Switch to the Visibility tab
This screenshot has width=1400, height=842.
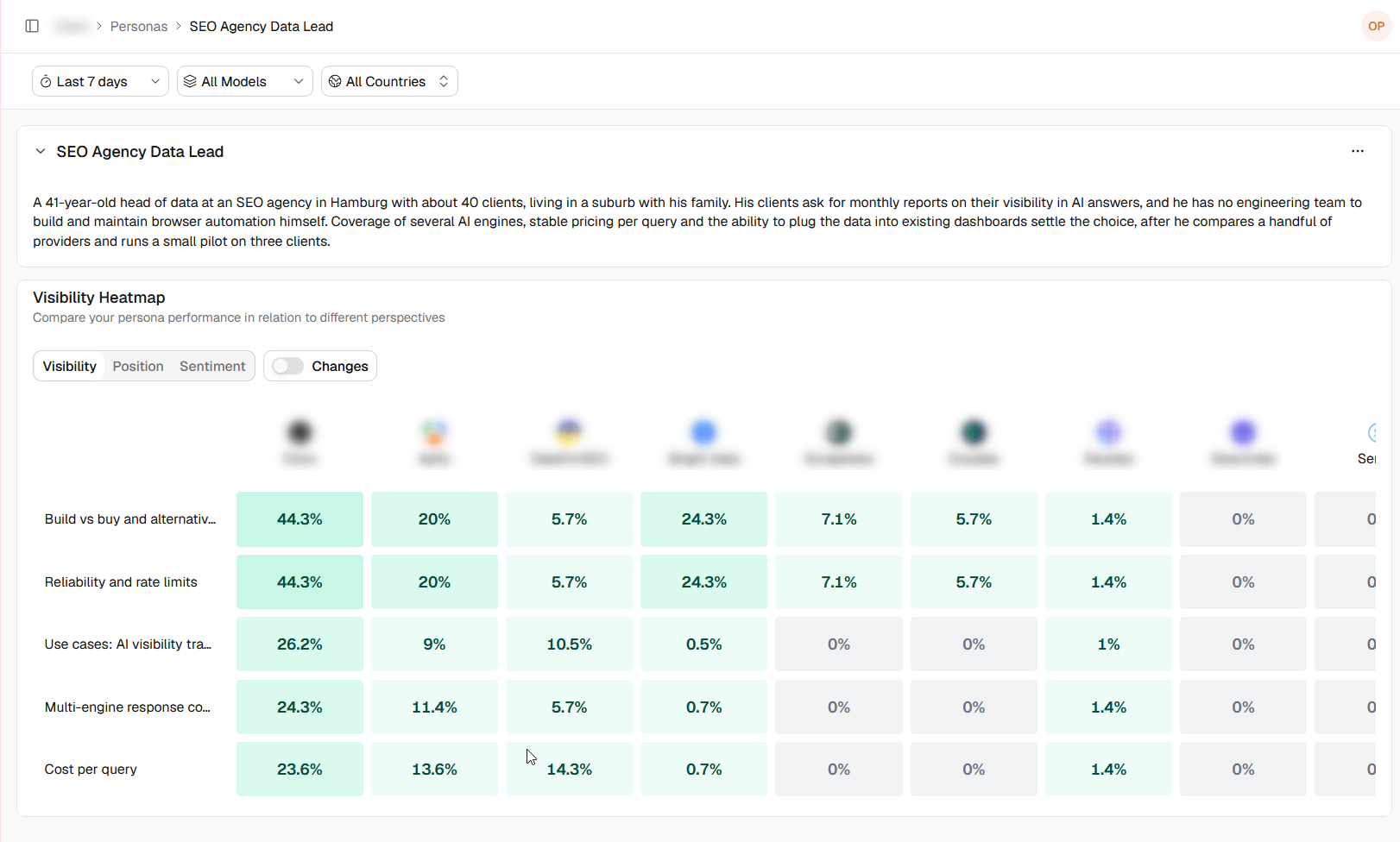tap(70, 366)
